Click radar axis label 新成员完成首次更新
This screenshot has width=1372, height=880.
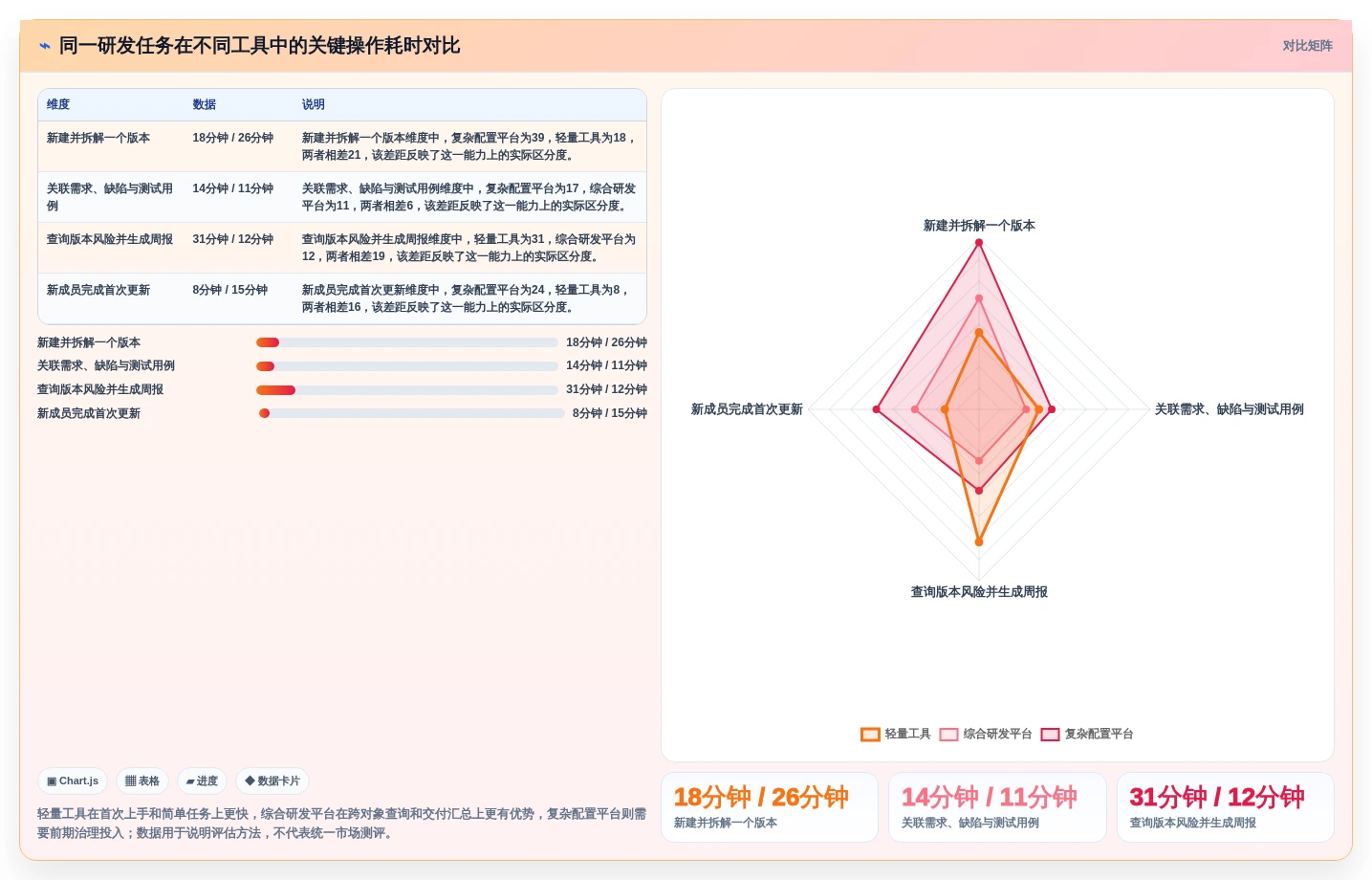pyautogui.click(x=747, y=409)
